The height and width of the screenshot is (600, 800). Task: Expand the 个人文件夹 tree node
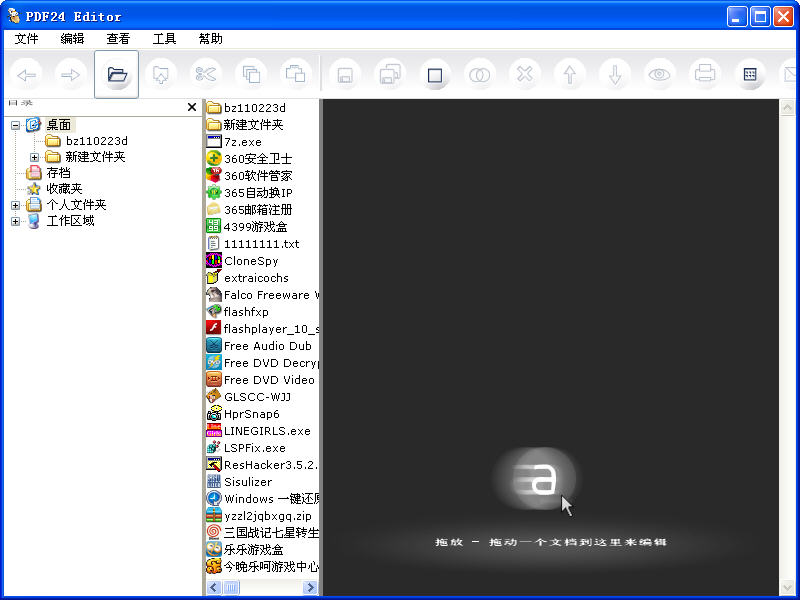pos(16,205)
